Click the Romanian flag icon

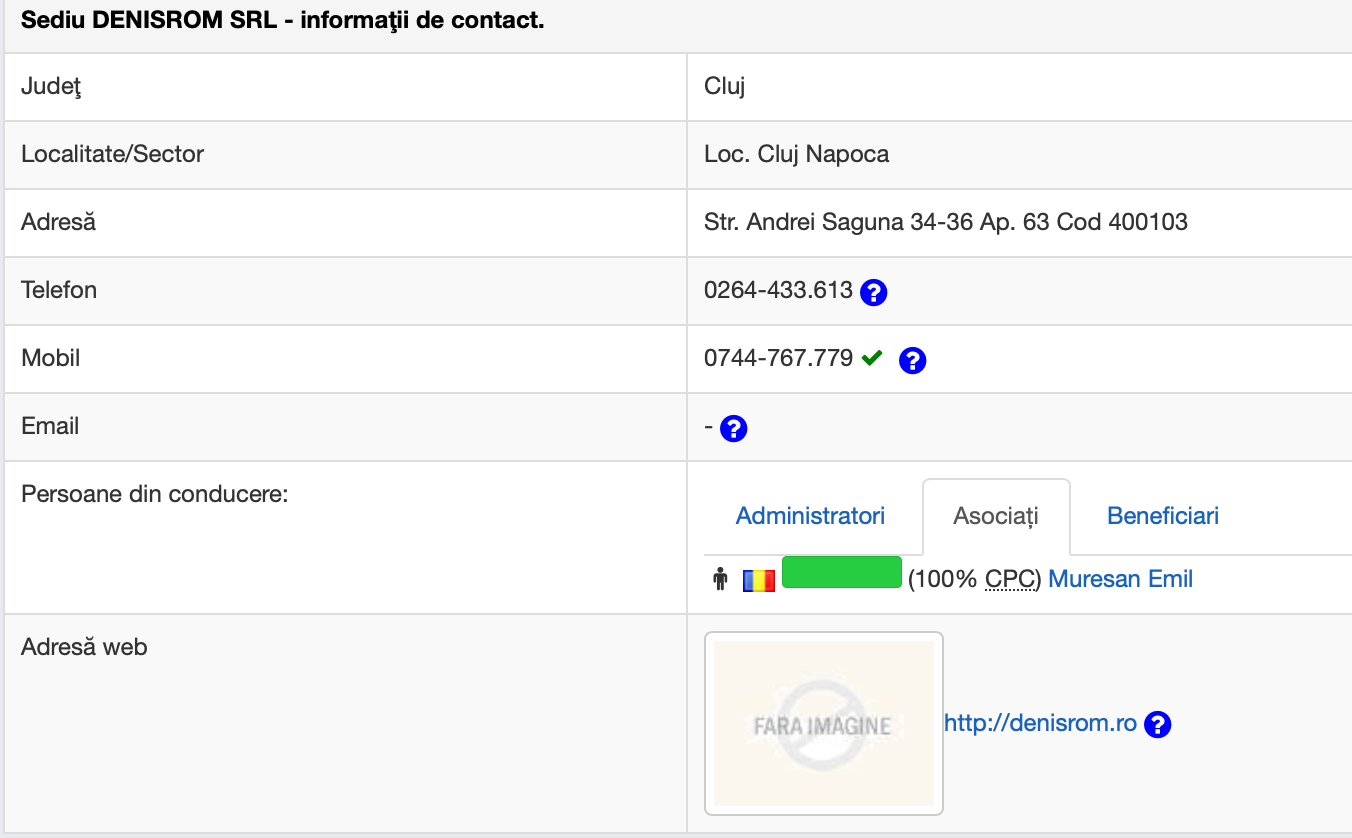point(759,580)
